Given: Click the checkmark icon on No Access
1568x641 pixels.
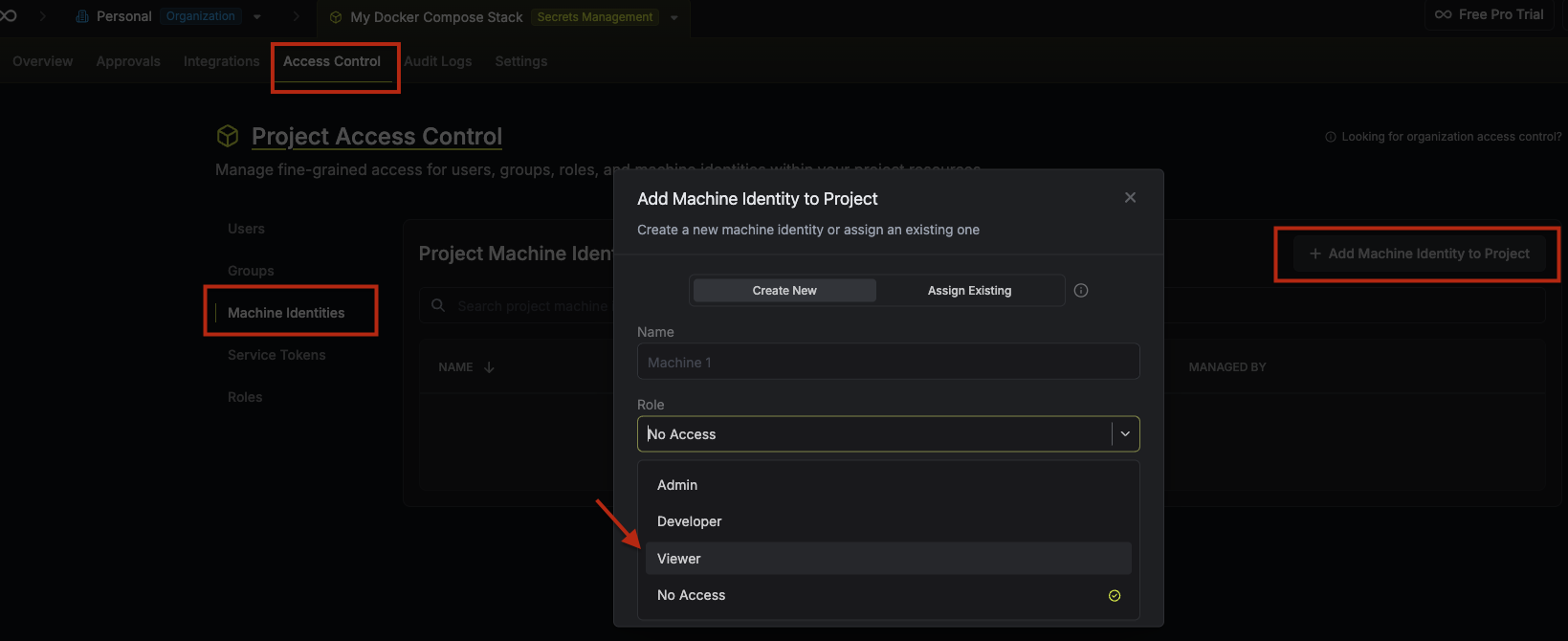Looking at the screenshot, I should tap(1115, 596).
